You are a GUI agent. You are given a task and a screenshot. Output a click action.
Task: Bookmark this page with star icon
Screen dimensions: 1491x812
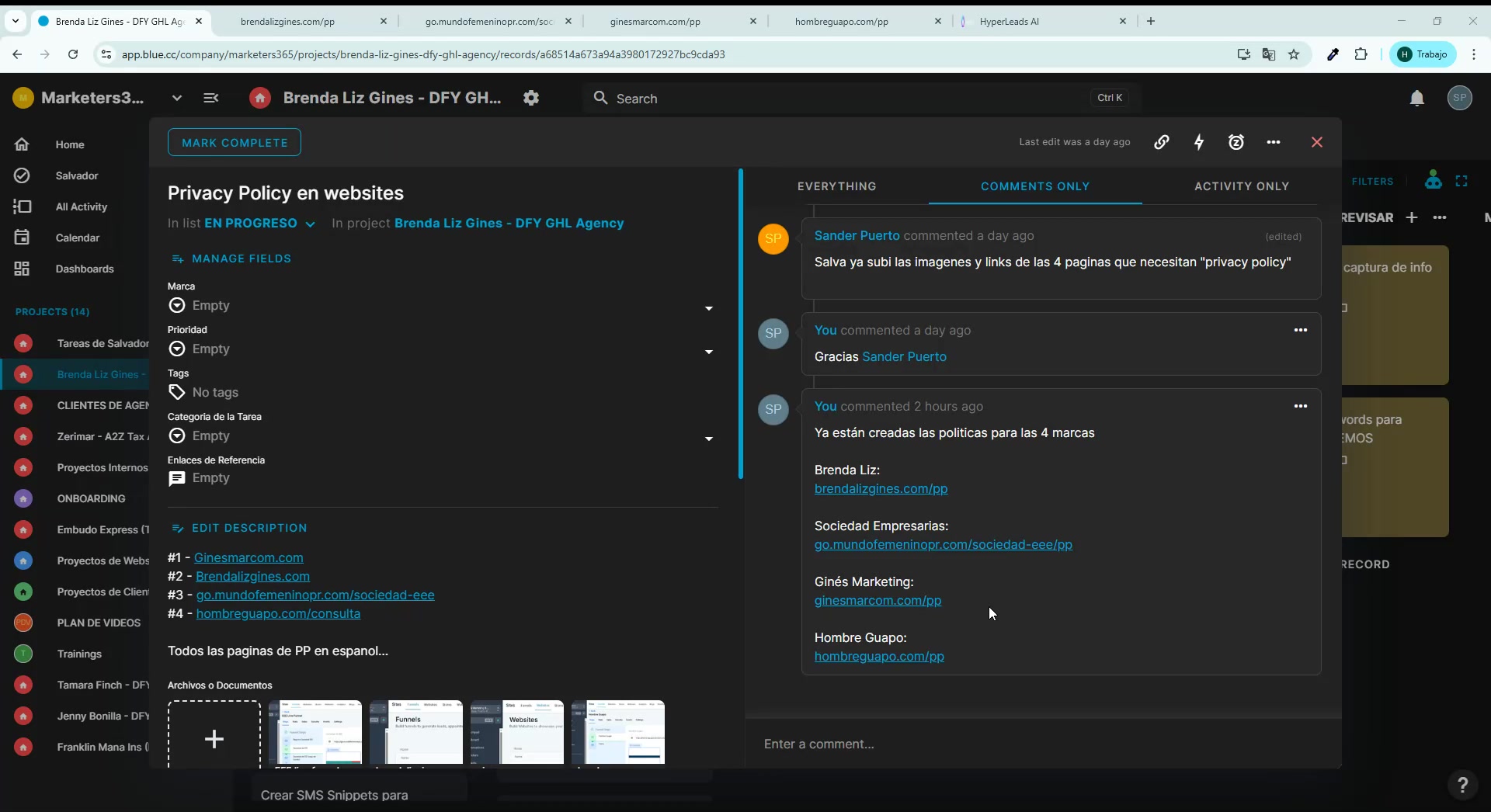[1294, 54]
